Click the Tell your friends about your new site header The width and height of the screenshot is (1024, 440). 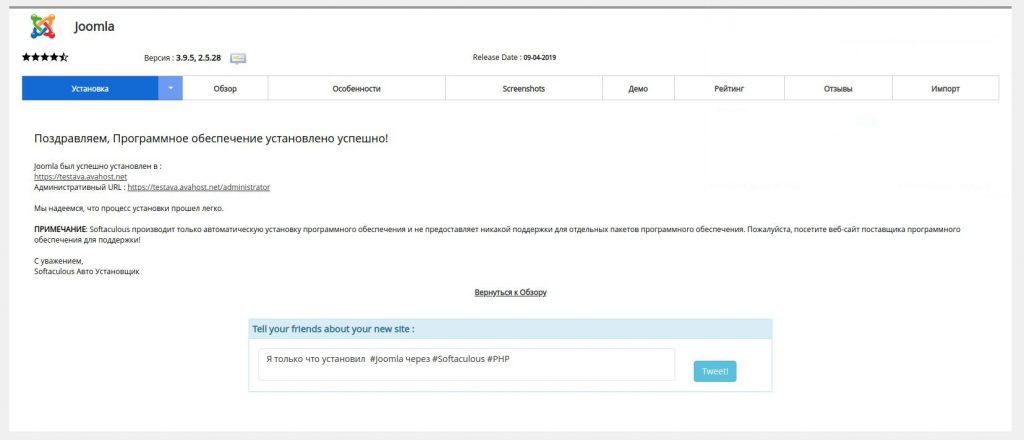coord(510,329)
